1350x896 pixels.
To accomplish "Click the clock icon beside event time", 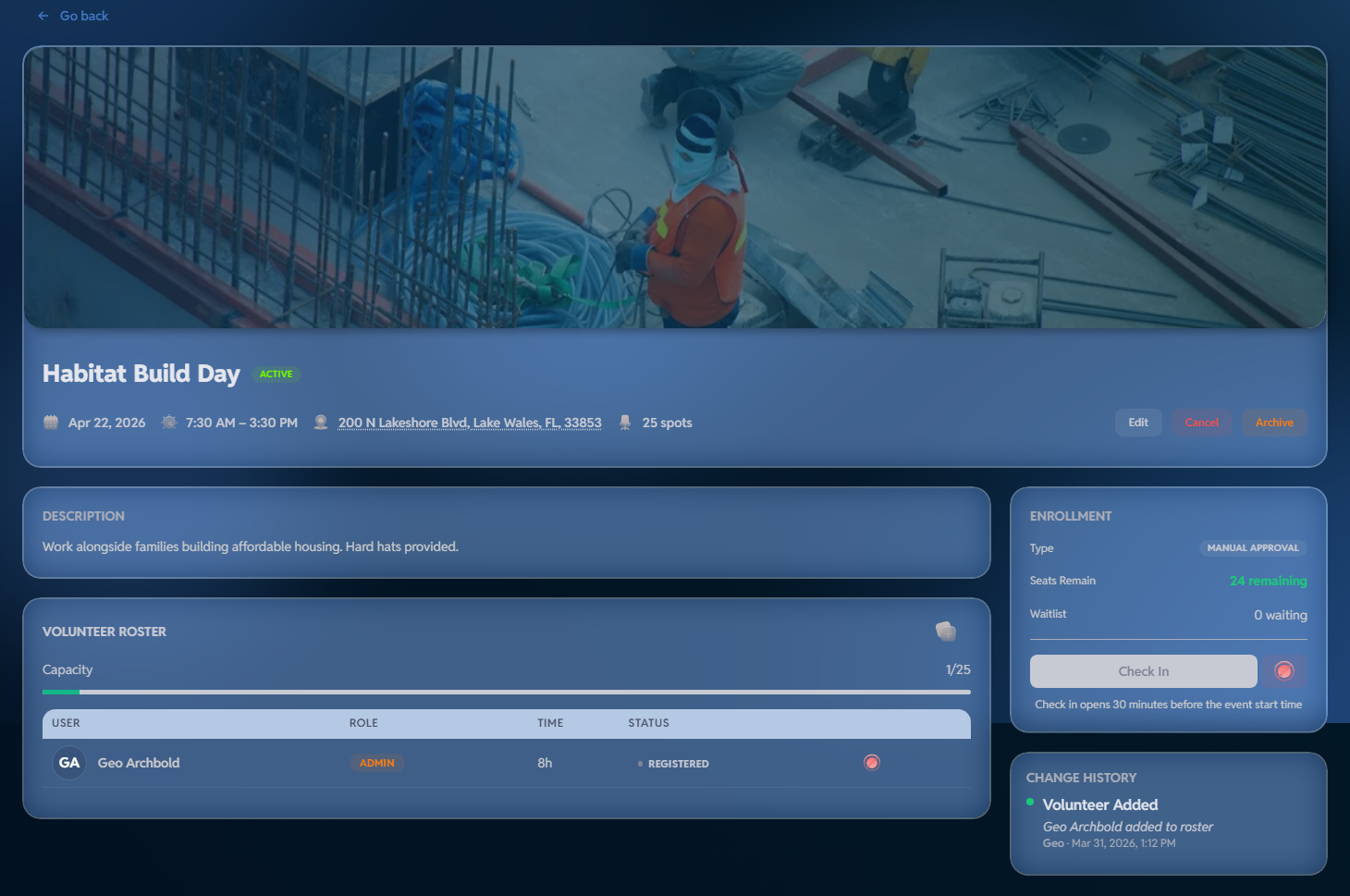I will click(169, 423).
